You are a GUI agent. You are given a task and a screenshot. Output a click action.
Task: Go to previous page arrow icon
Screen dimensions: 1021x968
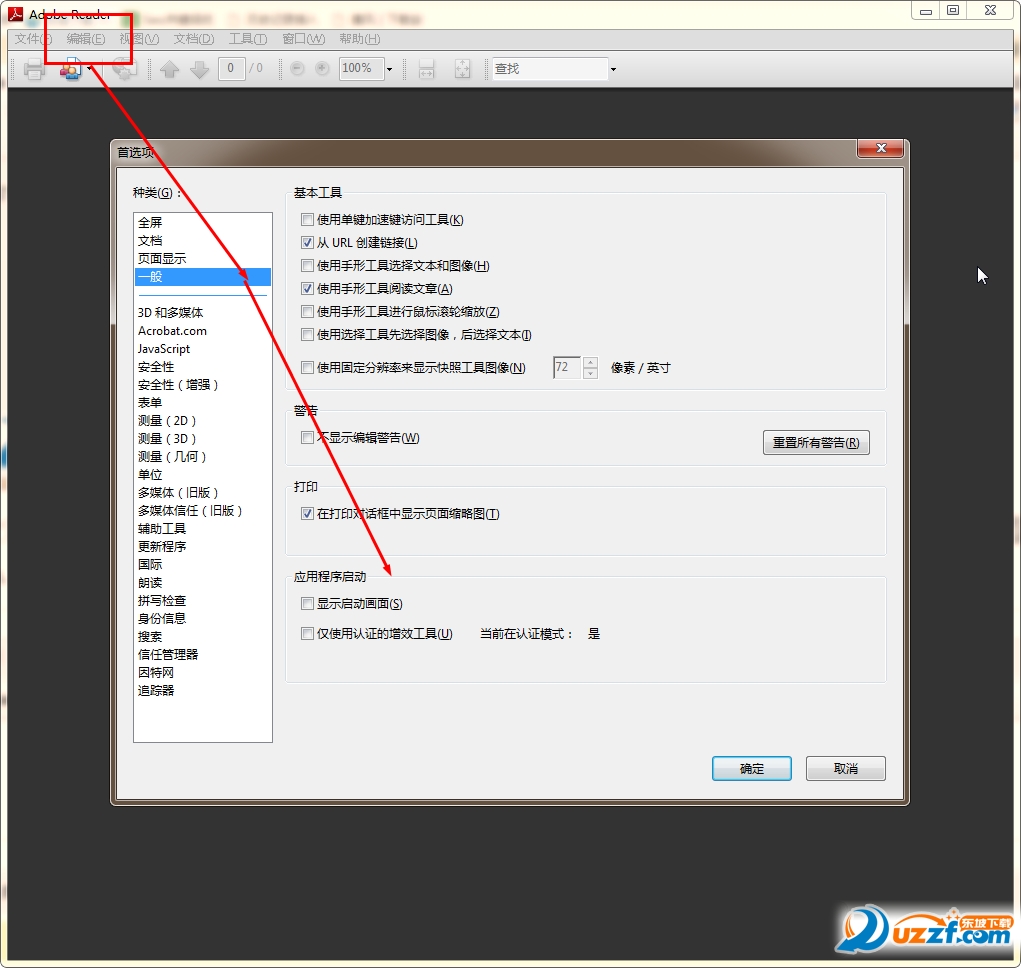pos(169,69)
